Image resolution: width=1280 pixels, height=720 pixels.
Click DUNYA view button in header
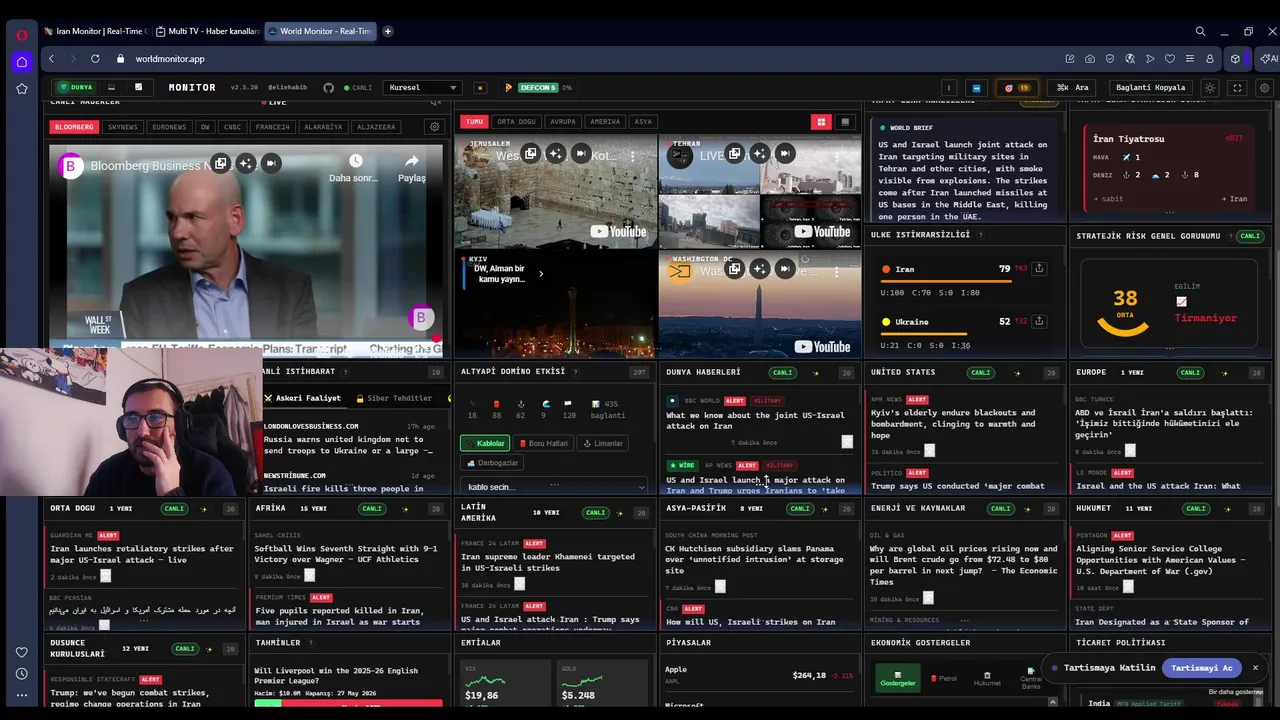pos(76,88)
